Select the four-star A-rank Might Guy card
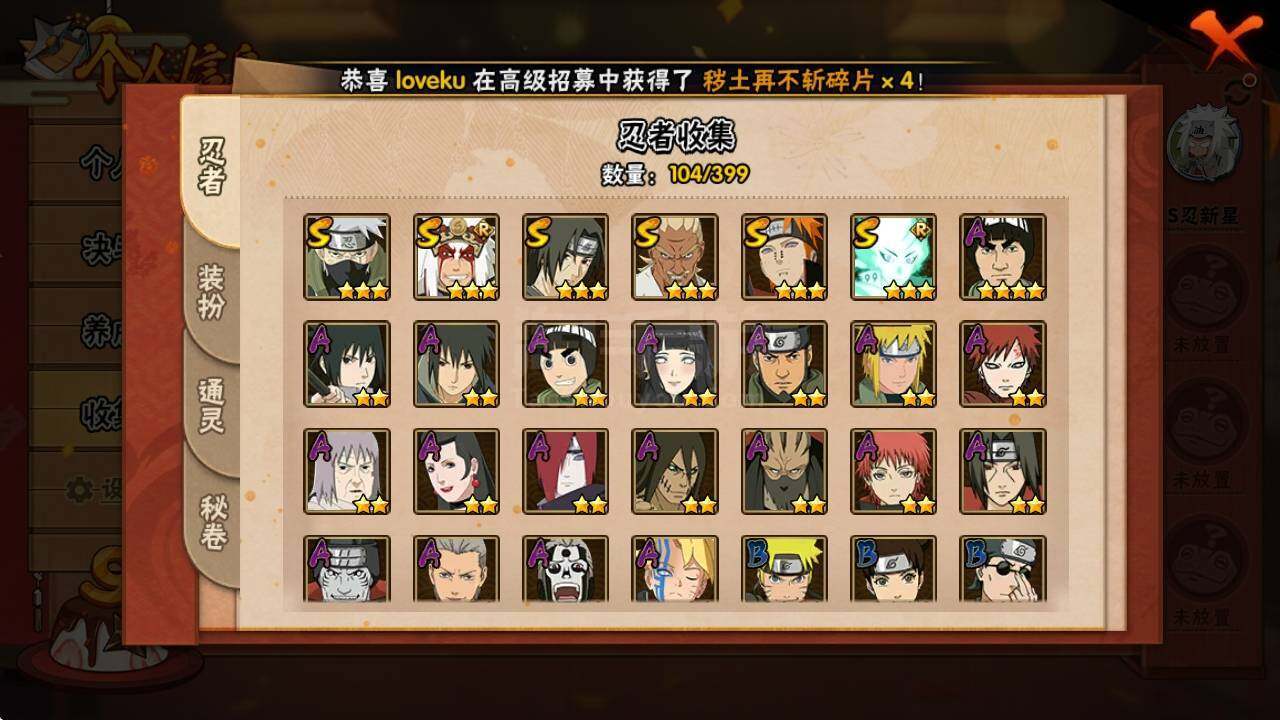1280x720 pixels. (1003, 257)
